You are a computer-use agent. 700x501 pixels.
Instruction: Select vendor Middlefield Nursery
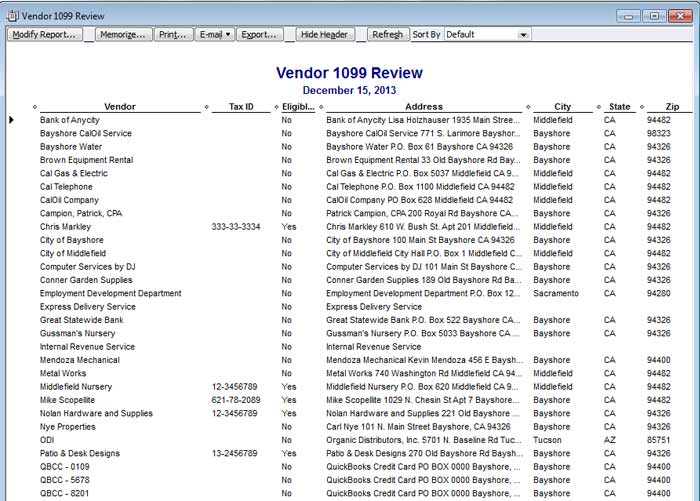pyautogui.click(x=76, y=387)
